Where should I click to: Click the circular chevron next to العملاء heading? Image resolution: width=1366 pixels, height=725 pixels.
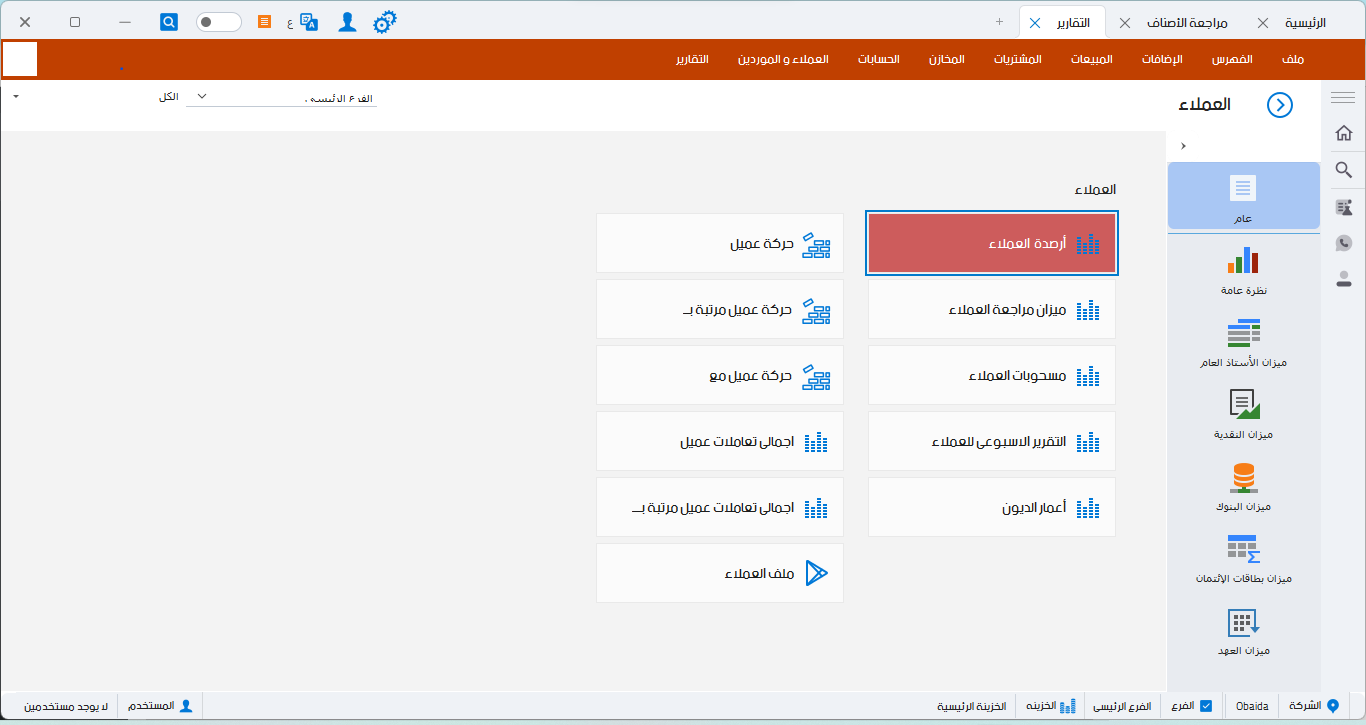point(1279,104)
